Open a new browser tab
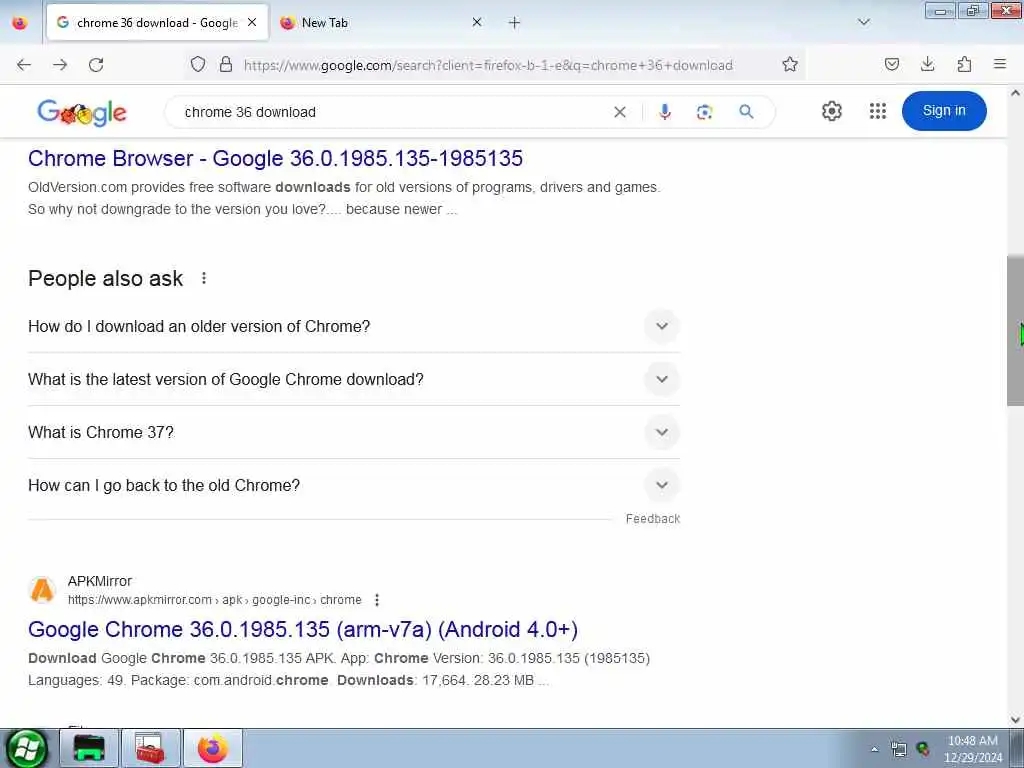The height and width of the screenshot is (768, 1024). point(515,23)
